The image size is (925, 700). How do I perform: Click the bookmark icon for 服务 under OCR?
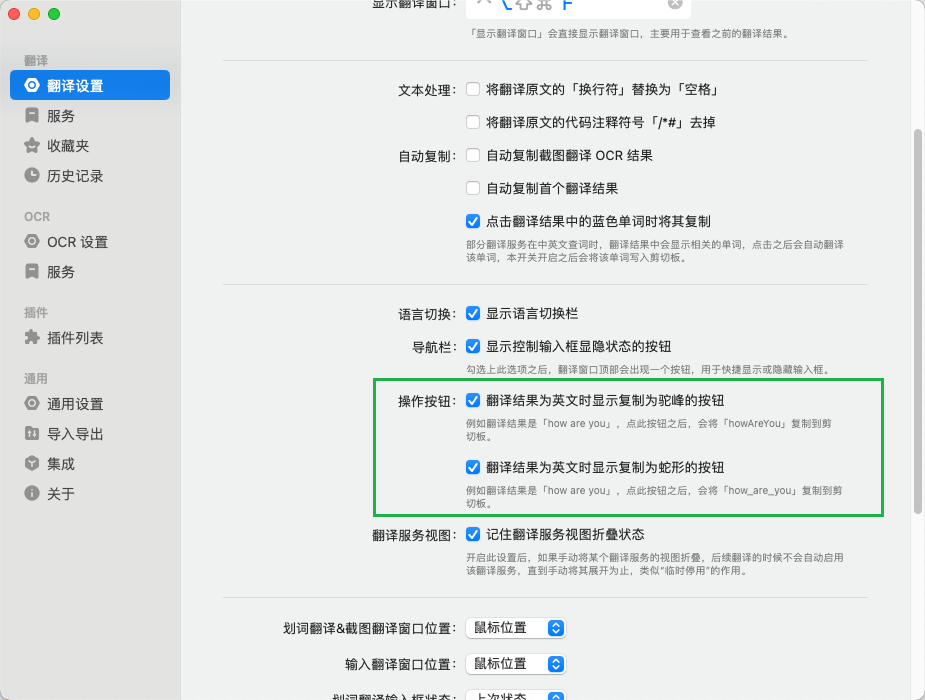click(32, 271)
